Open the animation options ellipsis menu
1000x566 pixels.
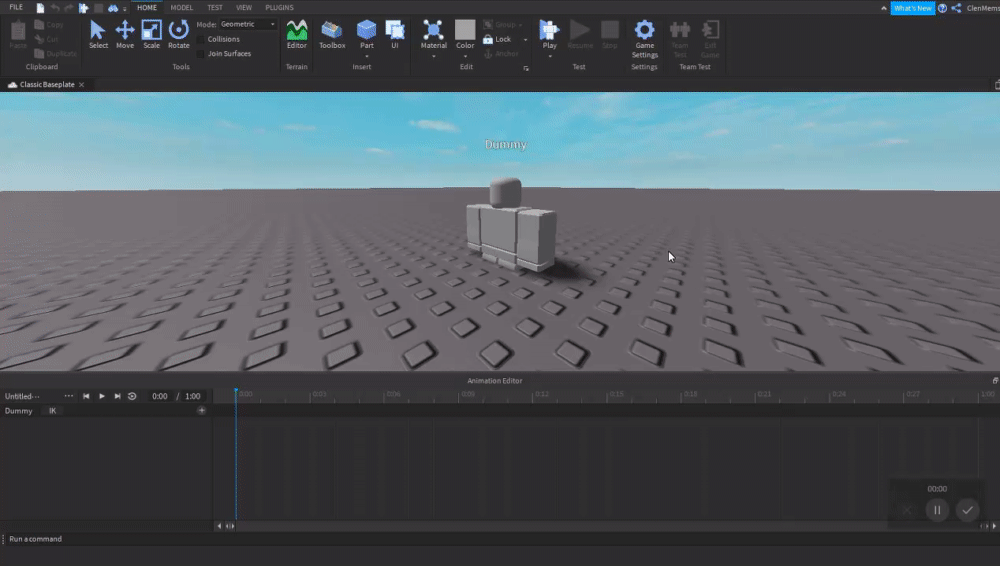tap(68, 396)
